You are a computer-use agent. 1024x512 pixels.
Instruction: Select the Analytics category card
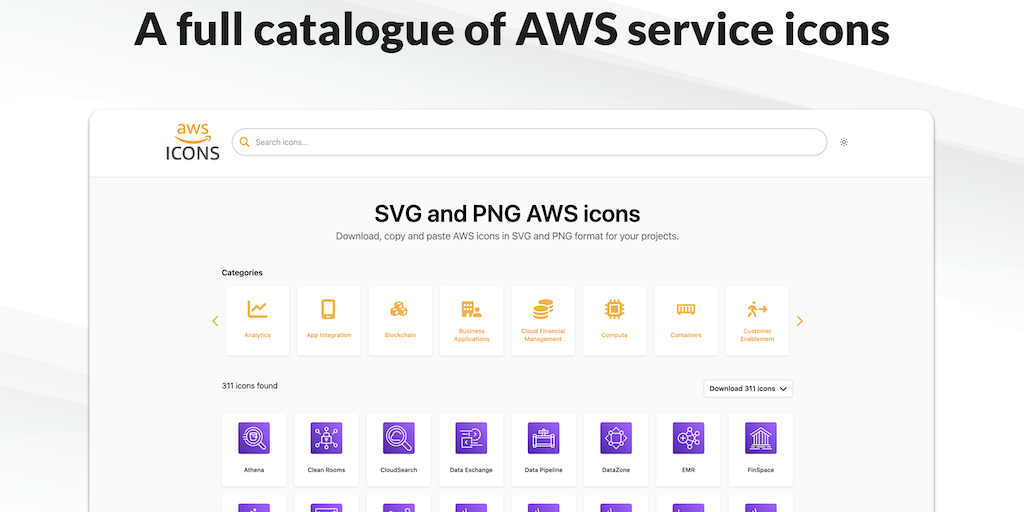(x=257, y=321)
